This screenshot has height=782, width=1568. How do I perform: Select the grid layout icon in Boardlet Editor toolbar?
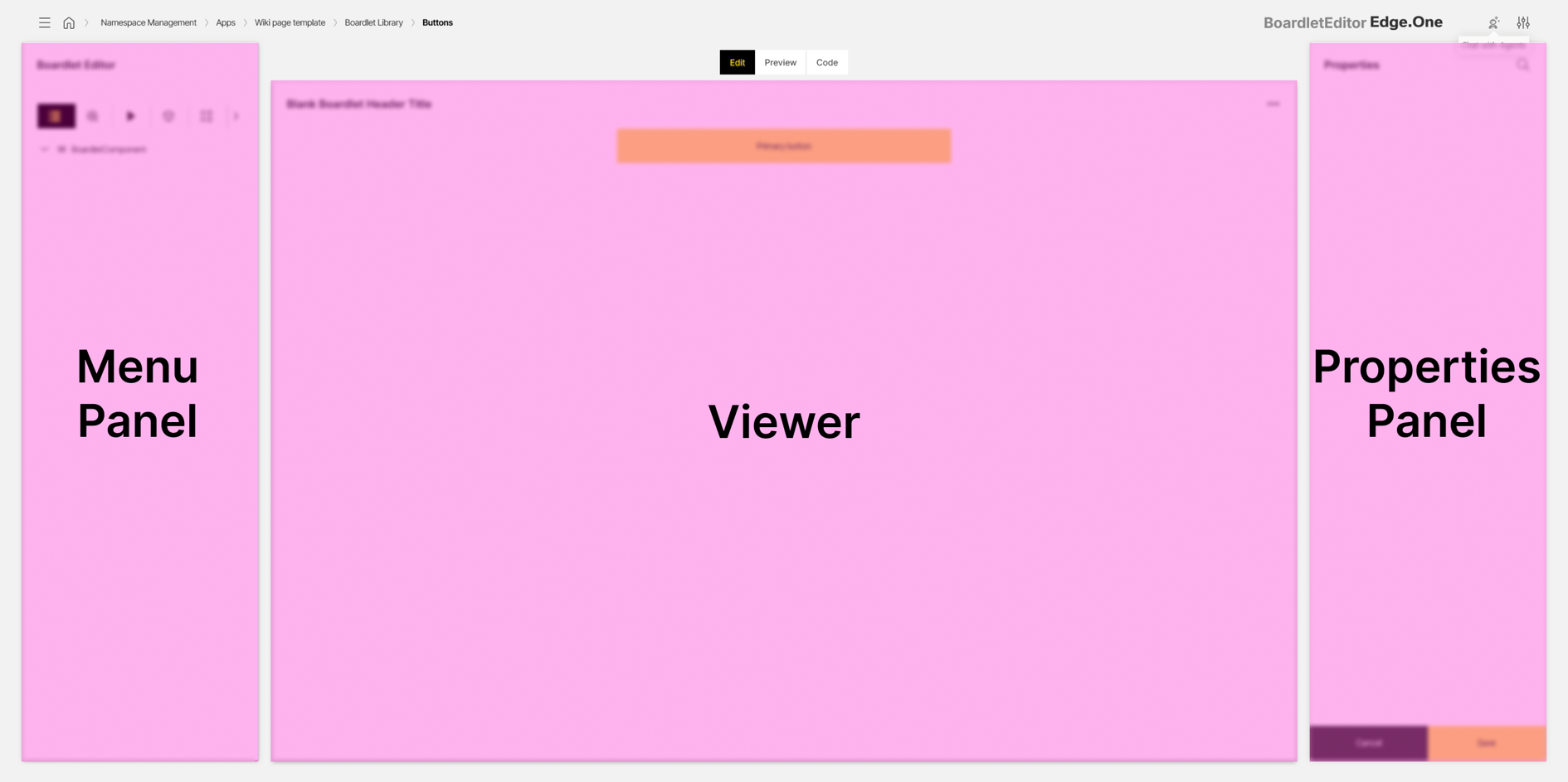pos(207,116)
